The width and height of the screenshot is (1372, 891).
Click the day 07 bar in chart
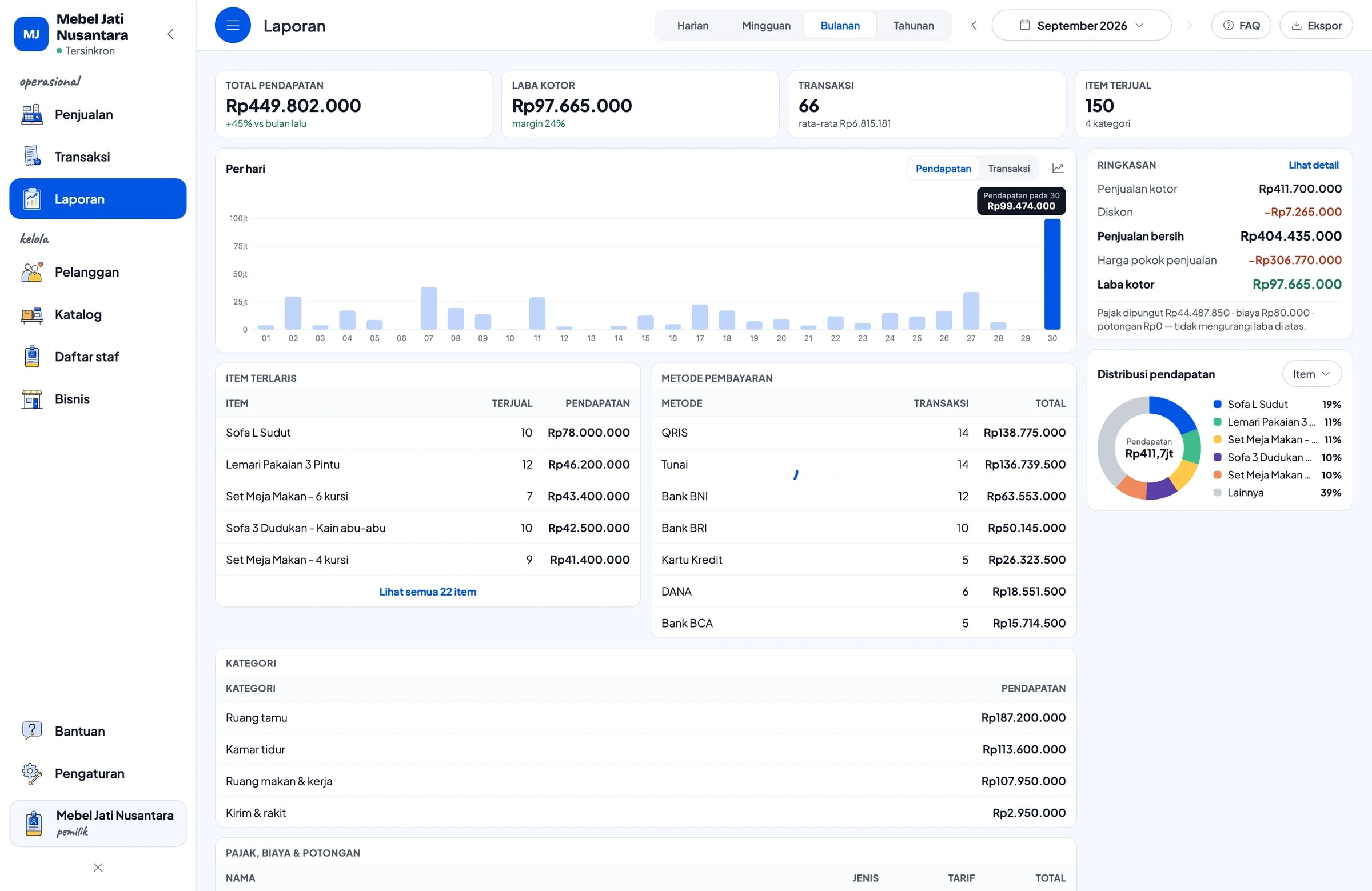428,308
